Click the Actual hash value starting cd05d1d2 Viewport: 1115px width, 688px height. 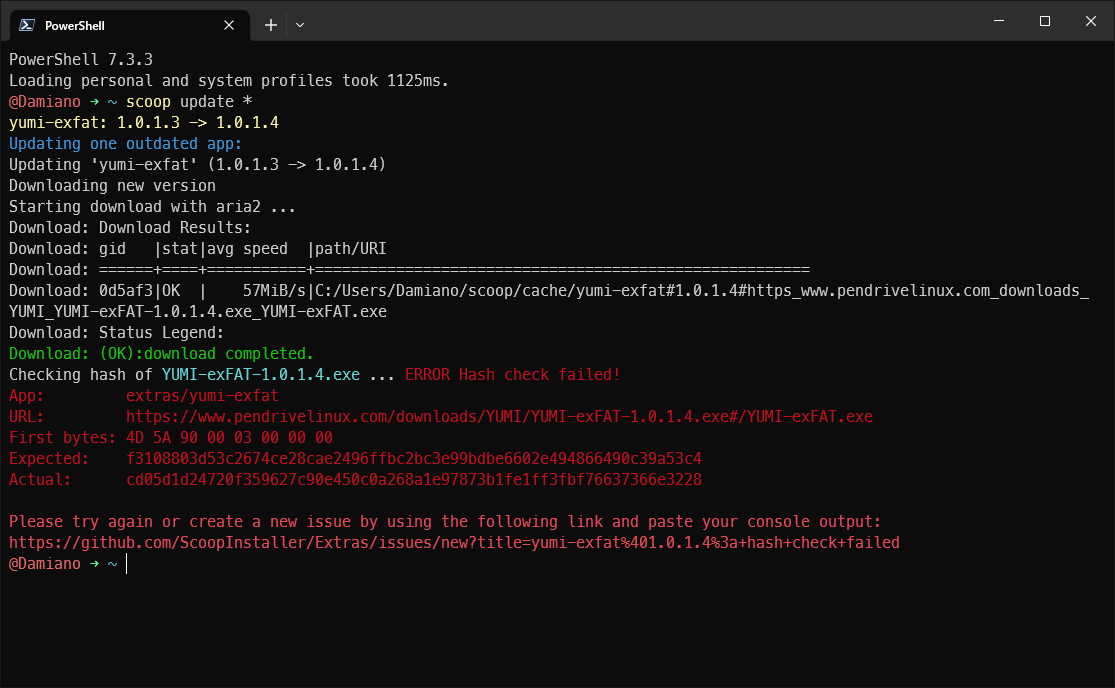pyautogui.click(x=414, y=479)
